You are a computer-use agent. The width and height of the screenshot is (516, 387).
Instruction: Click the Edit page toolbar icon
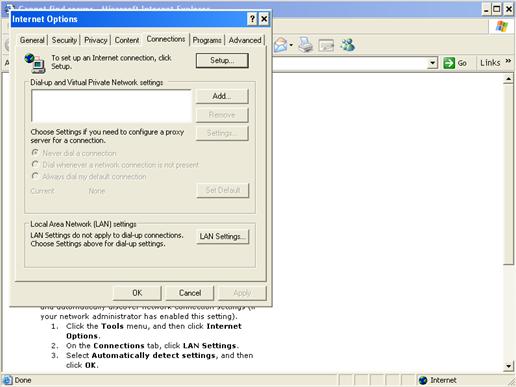point(326,45)
